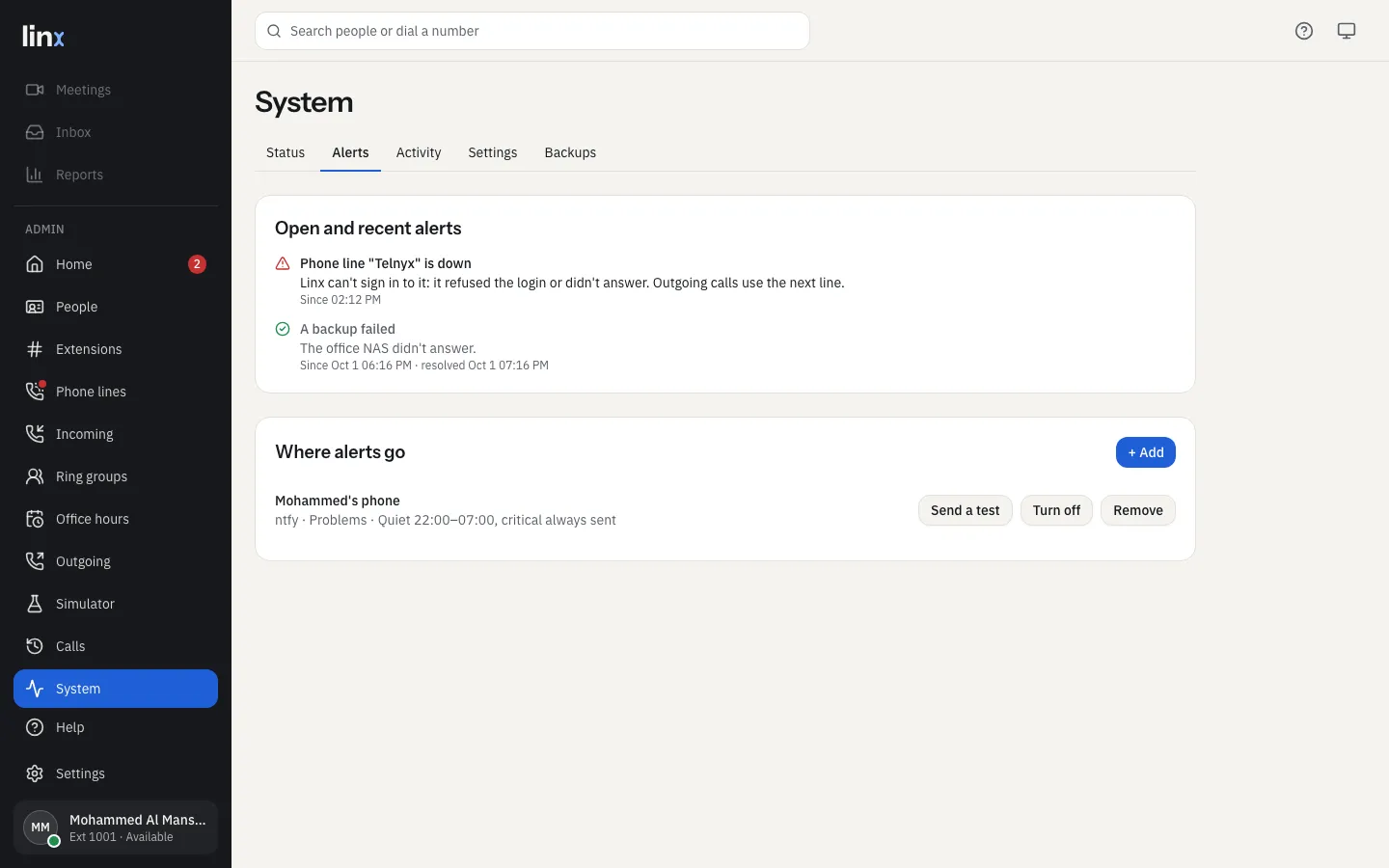Image resolution: width=1389 pixels, height=868 pixels.
Task: Open Calls history clock icon
Action: tap(35, 646)
